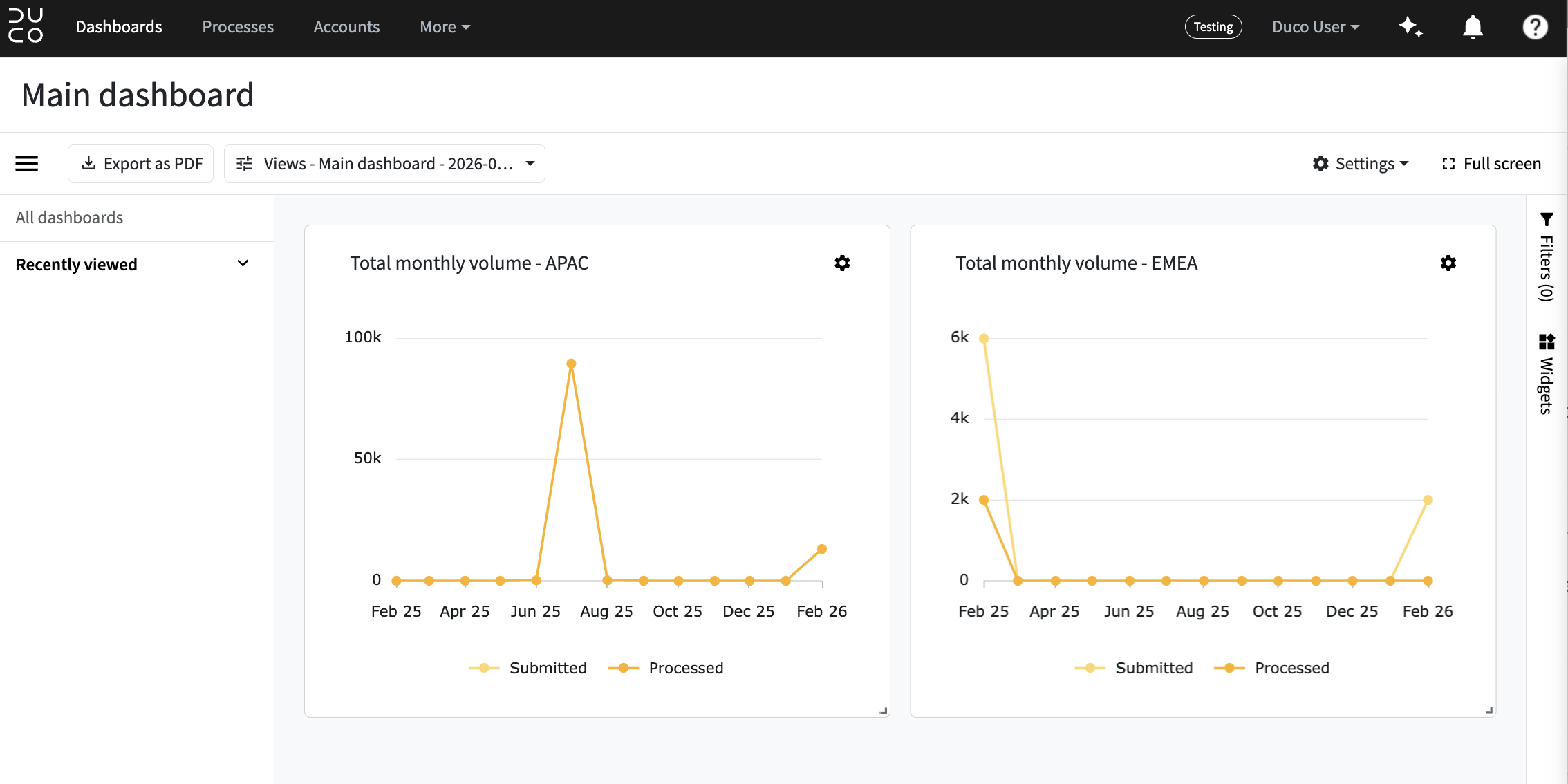Open the Accounts menu item
Screen dimensions: 1568x784
346,27
